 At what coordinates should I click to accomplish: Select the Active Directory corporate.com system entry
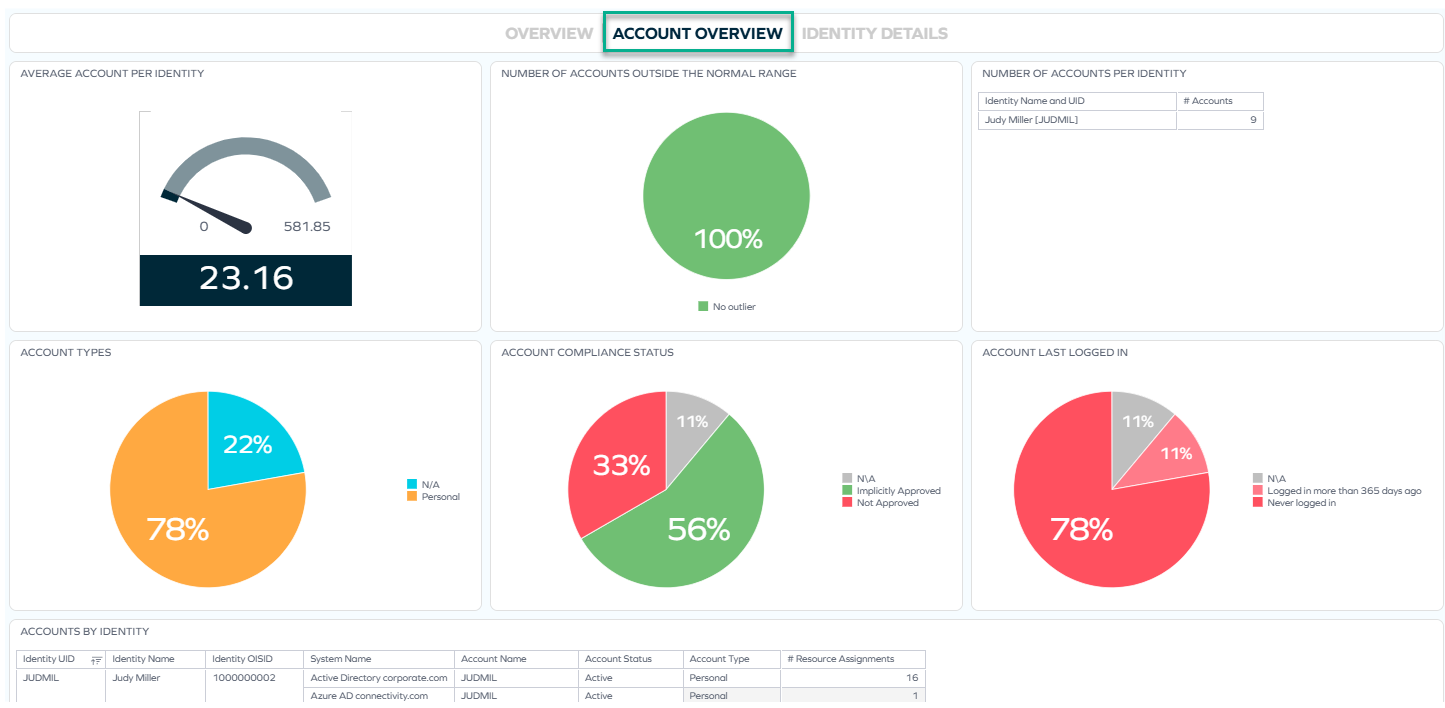pyautogui.click(x=376, y=677)
